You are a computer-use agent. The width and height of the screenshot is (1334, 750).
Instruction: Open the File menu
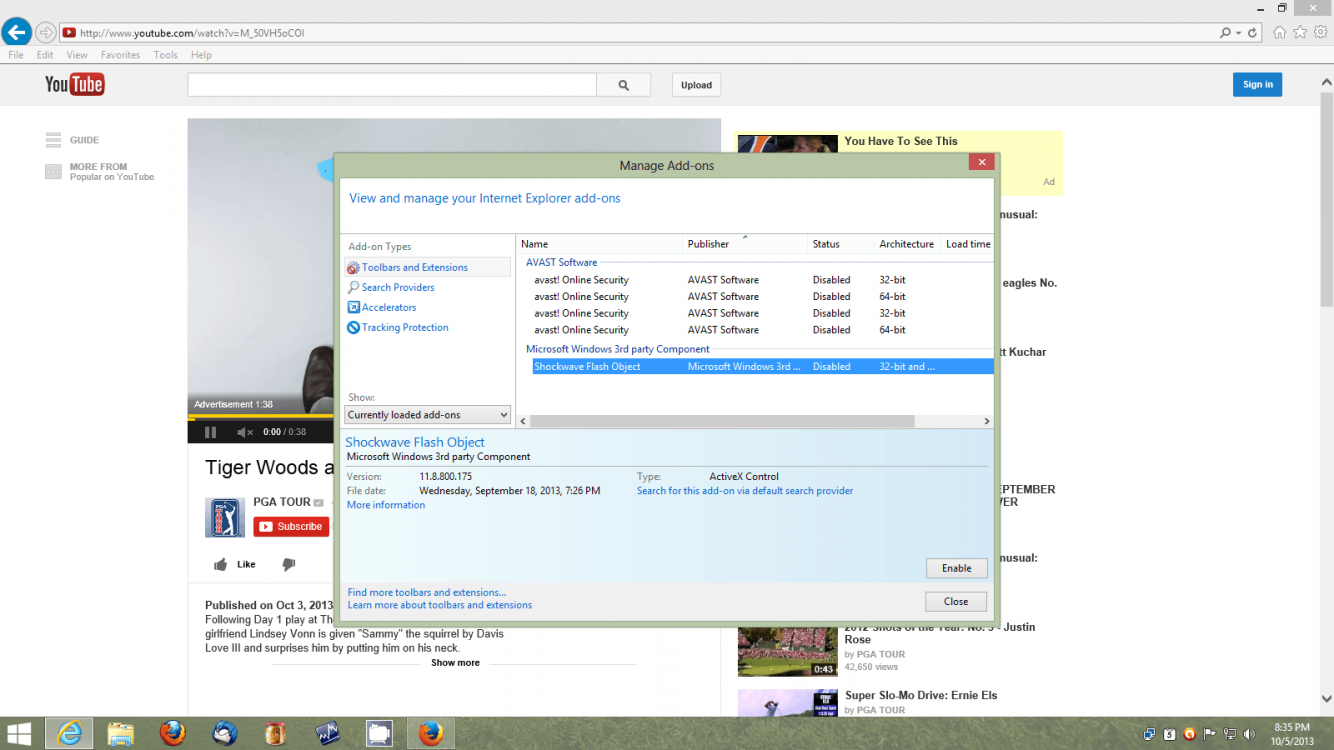pyautogui.click(x=16, y=55)
